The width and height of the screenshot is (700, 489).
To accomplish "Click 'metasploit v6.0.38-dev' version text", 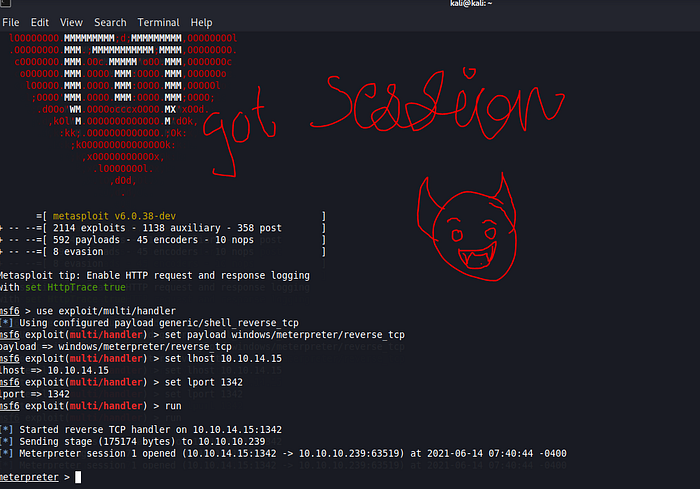I will pyautogui.click(x=114, y=216).
